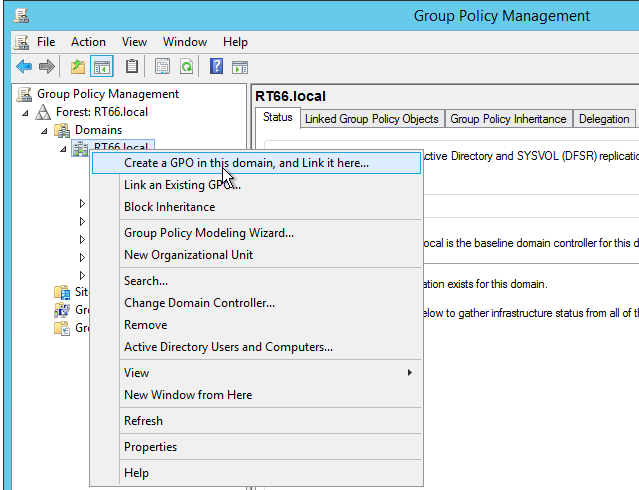Select Block Inheritance in context menu
Screen dimensions: 639x490
point(256,207)
